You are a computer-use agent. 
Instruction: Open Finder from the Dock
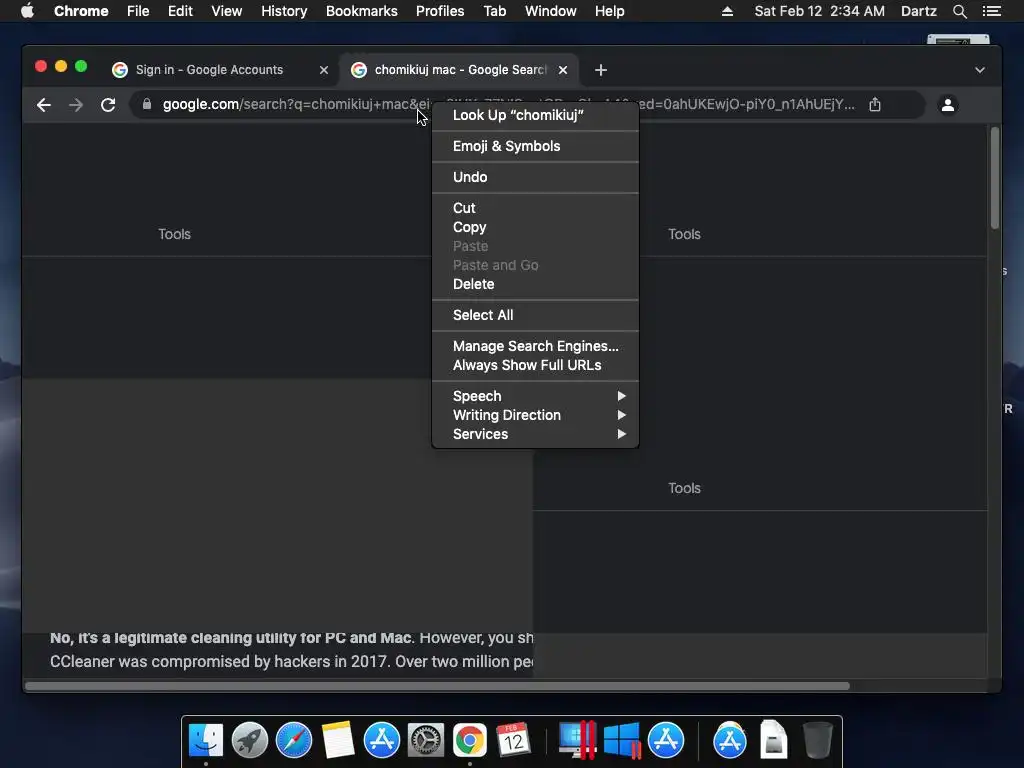206,740
